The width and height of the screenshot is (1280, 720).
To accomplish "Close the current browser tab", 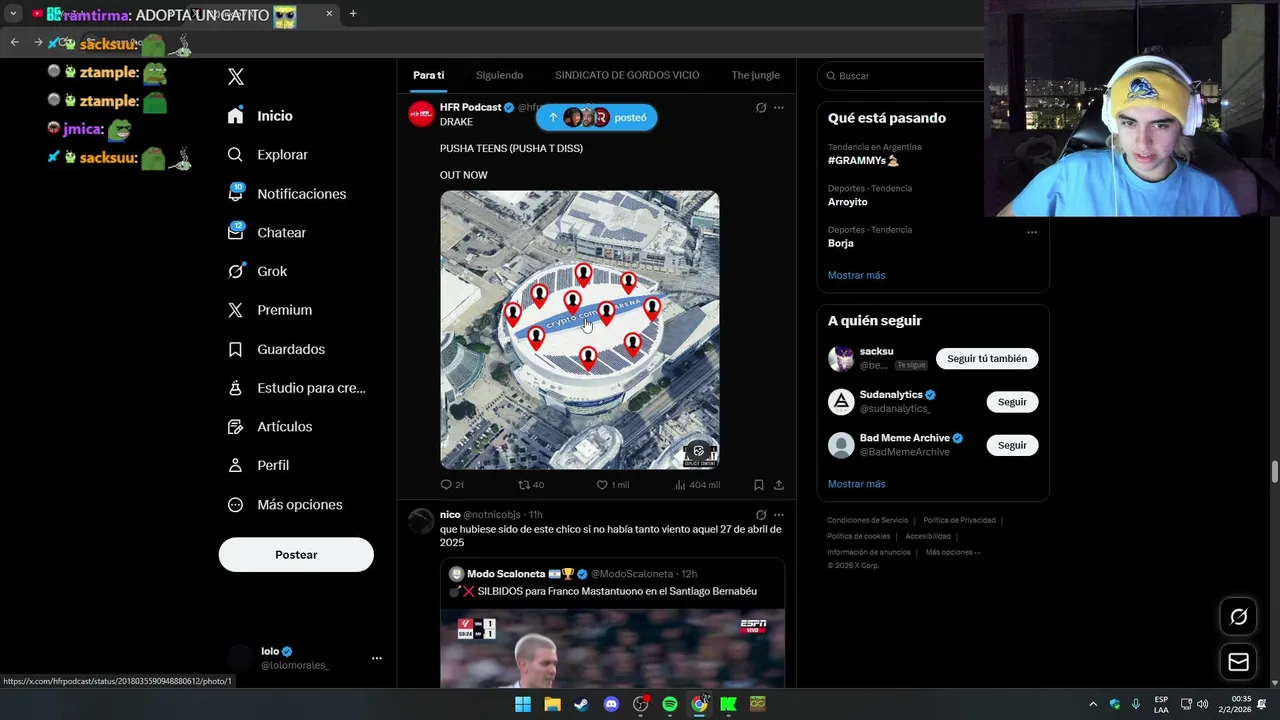I will pyautogui.click(x=329, y=14).
